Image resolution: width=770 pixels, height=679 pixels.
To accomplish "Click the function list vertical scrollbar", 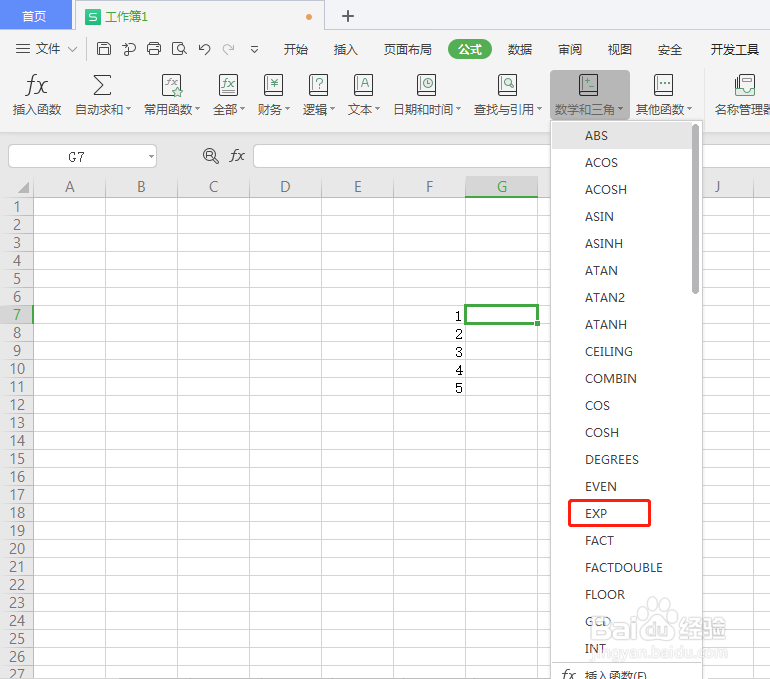I will [x=695, y=209].
